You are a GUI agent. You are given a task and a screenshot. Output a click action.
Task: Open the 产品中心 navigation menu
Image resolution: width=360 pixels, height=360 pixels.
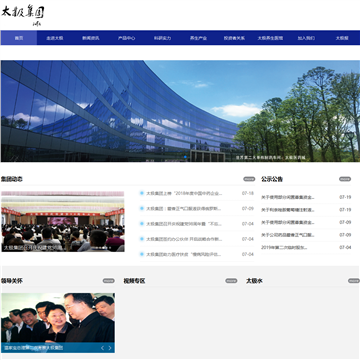127,38
